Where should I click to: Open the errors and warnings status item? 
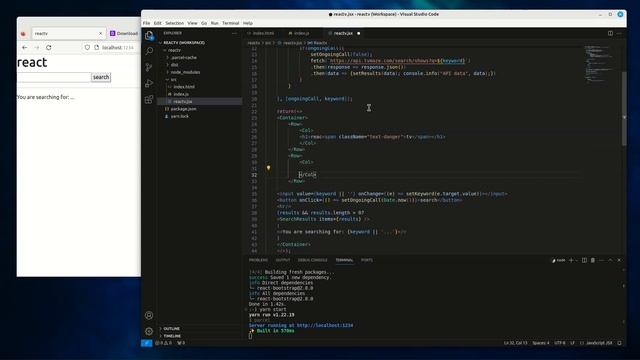coord(164,343)
